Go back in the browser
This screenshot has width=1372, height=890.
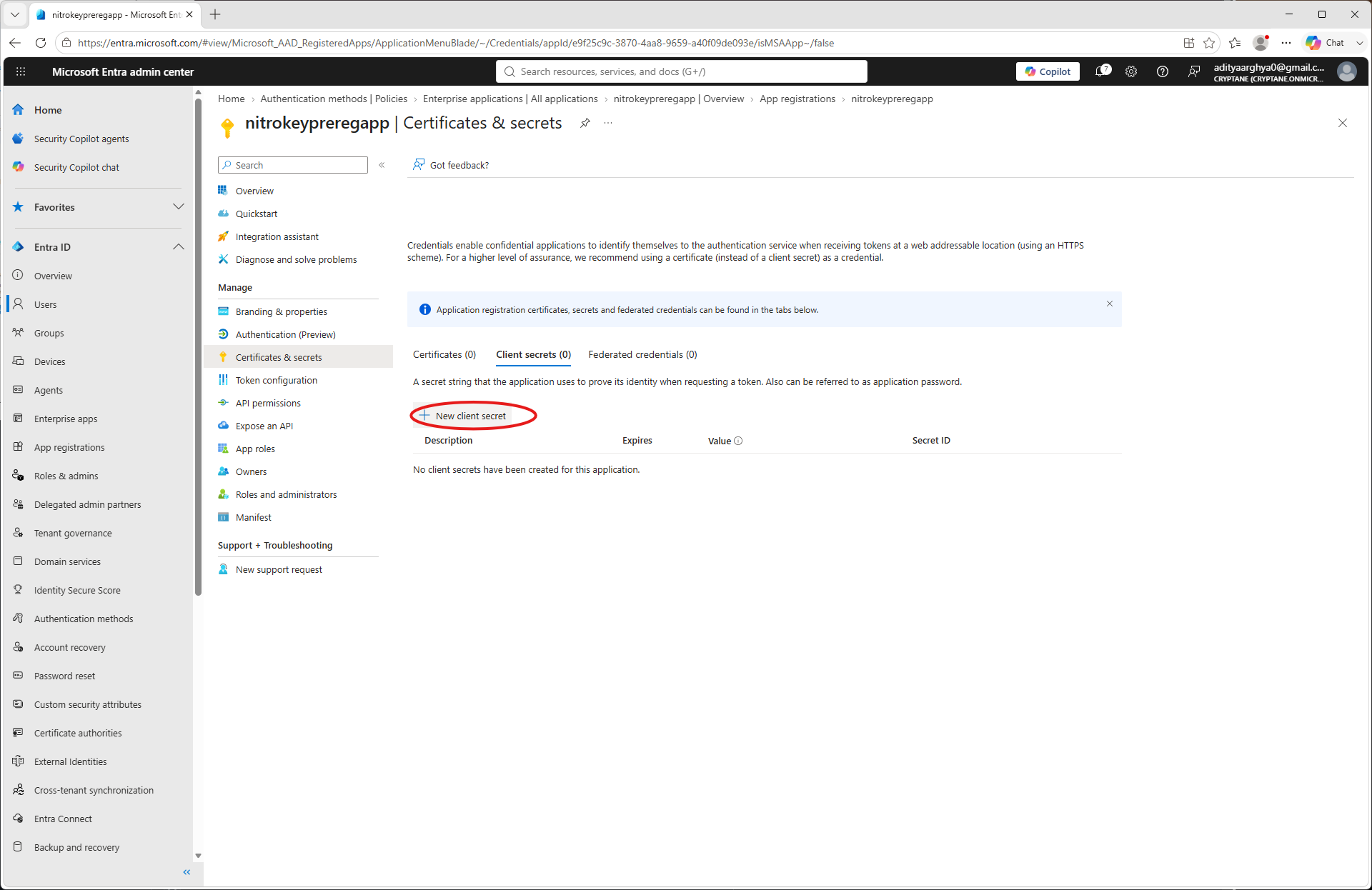[15, 43]
